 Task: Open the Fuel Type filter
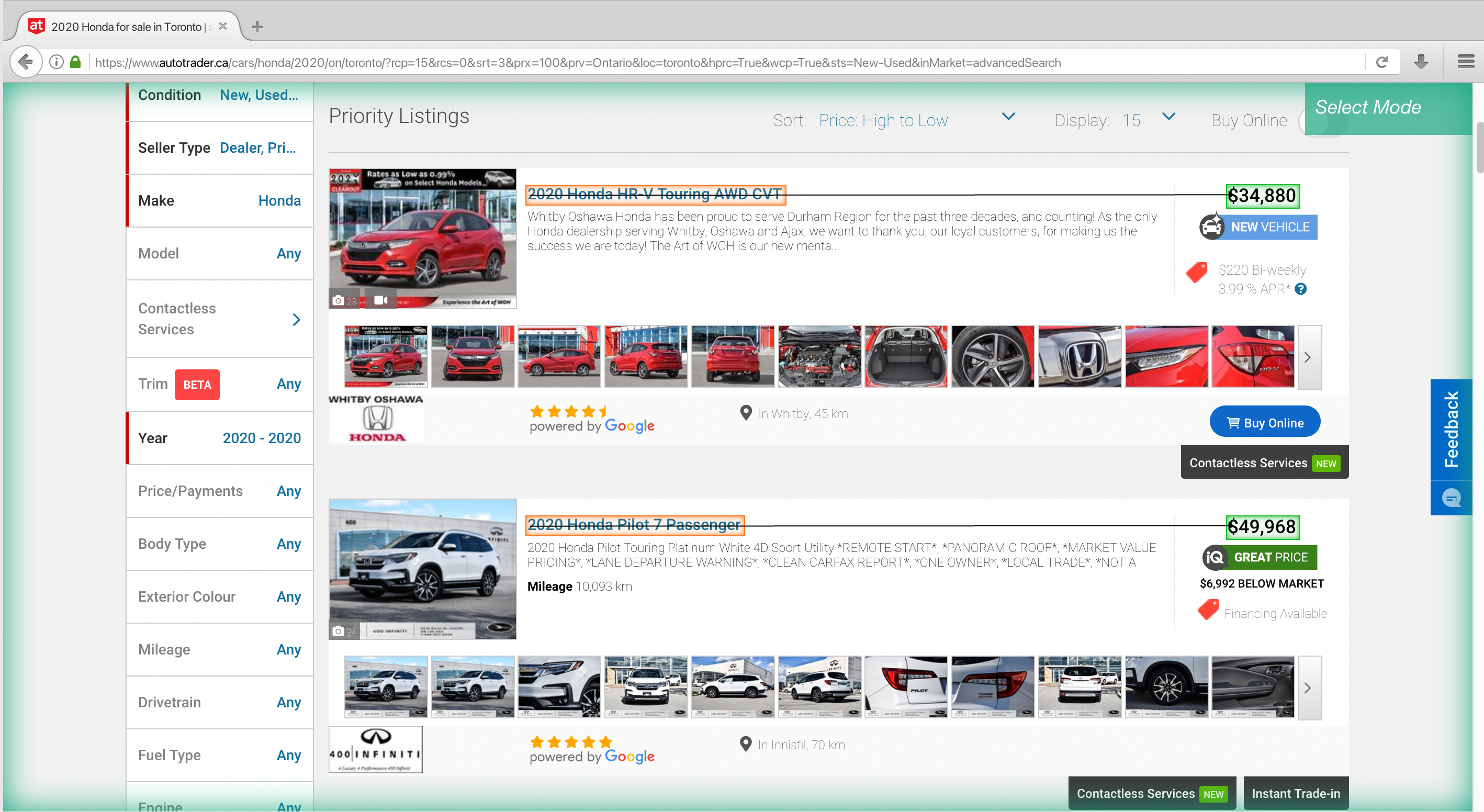point(219,755)
